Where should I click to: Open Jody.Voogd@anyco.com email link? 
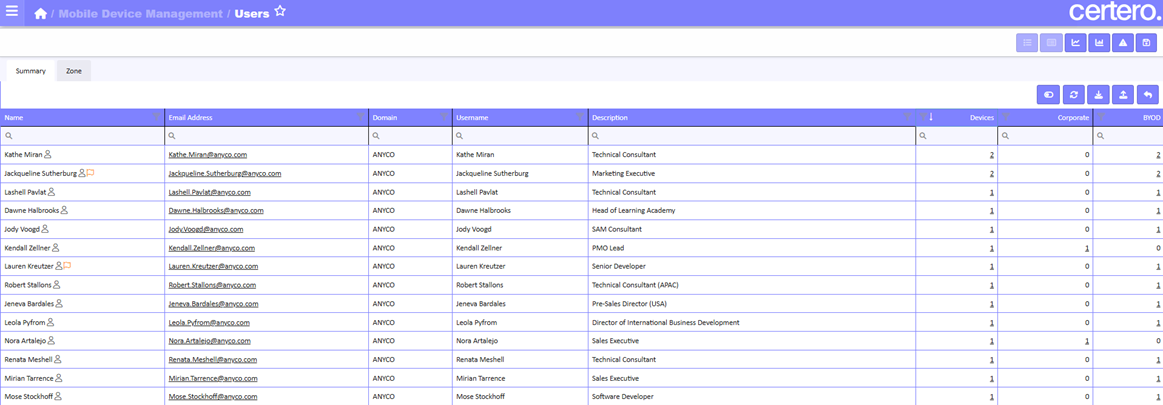[205, 229]
